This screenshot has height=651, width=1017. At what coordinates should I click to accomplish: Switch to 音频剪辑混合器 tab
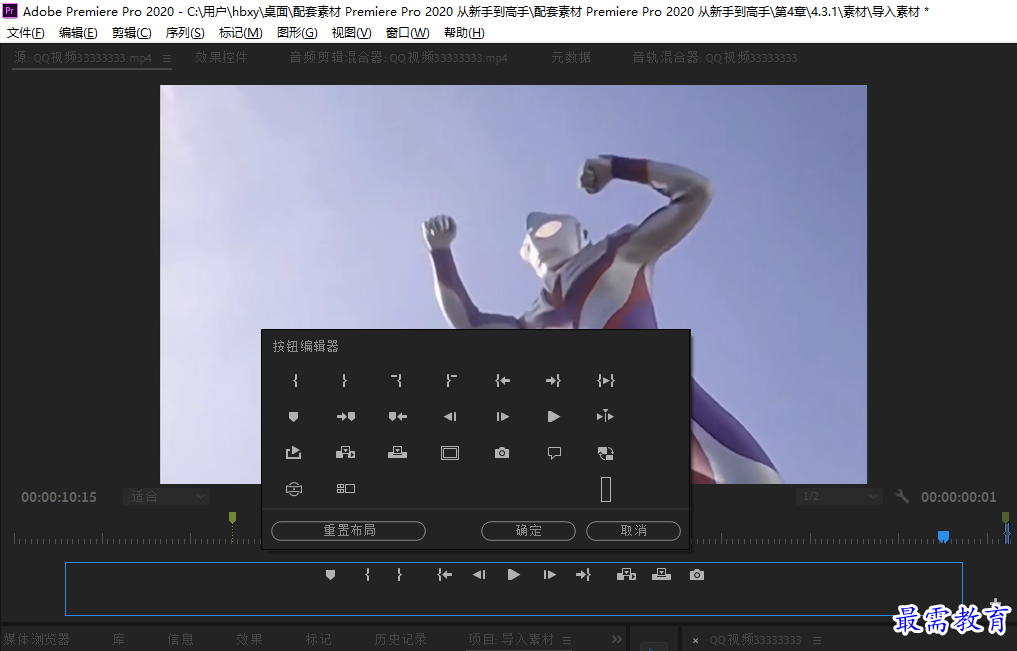(x=398, y=58)
